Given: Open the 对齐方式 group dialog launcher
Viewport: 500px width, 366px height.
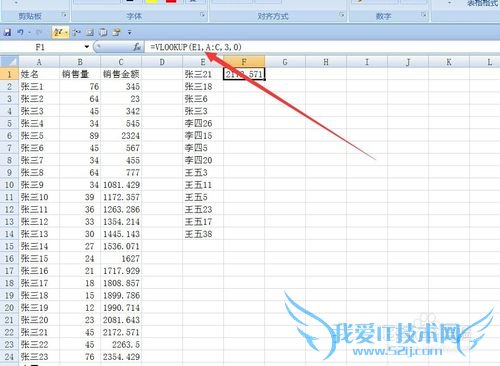Looking at the screenshot, I should click(342, 15).
